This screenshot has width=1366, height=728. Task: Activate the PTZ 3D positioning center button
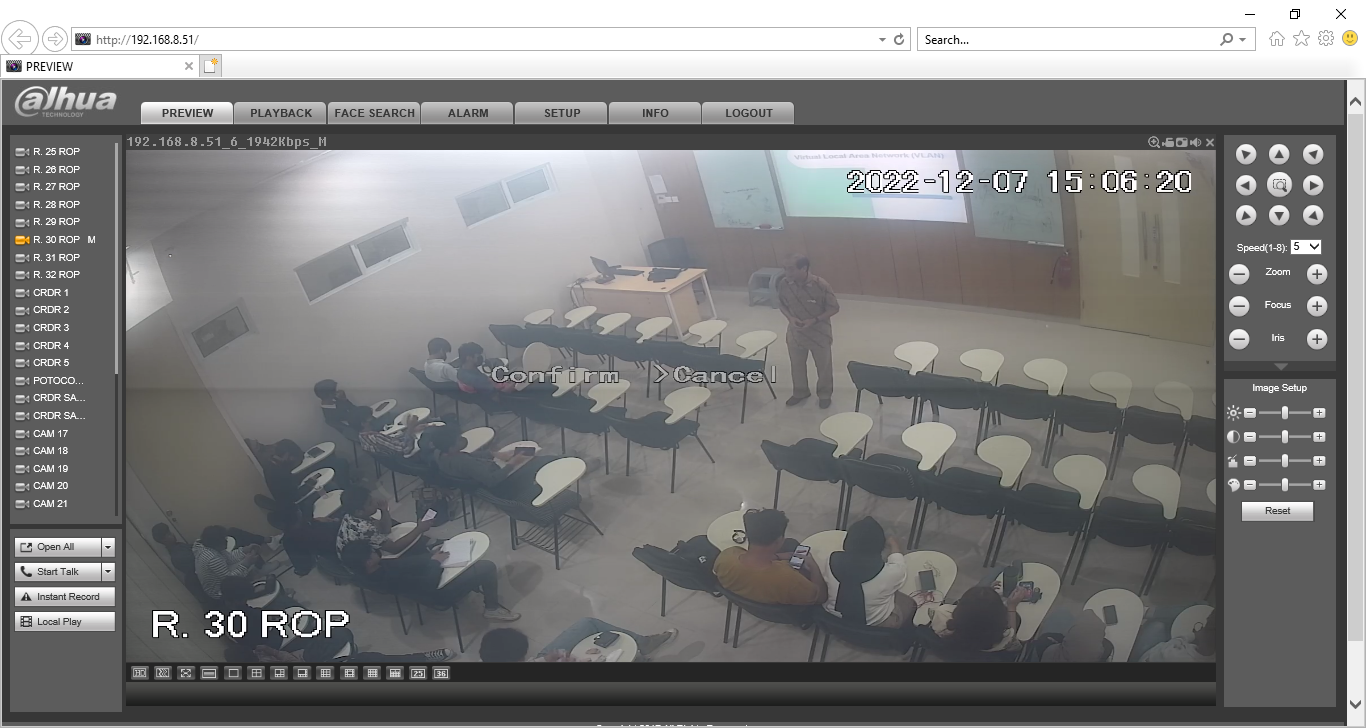[x=1279, y=185]
